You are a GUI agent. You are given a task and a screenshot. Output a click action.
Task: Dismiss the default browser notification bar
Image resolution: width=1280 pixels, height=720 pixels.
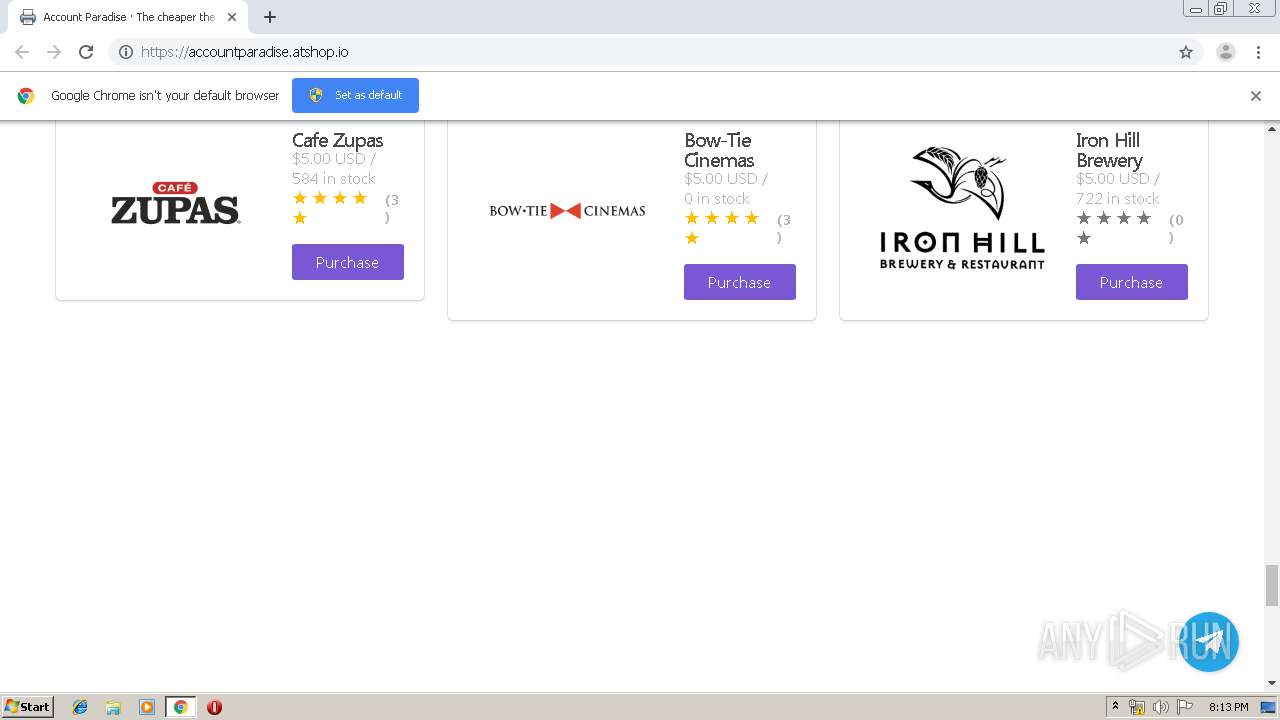click(1256, 96)
